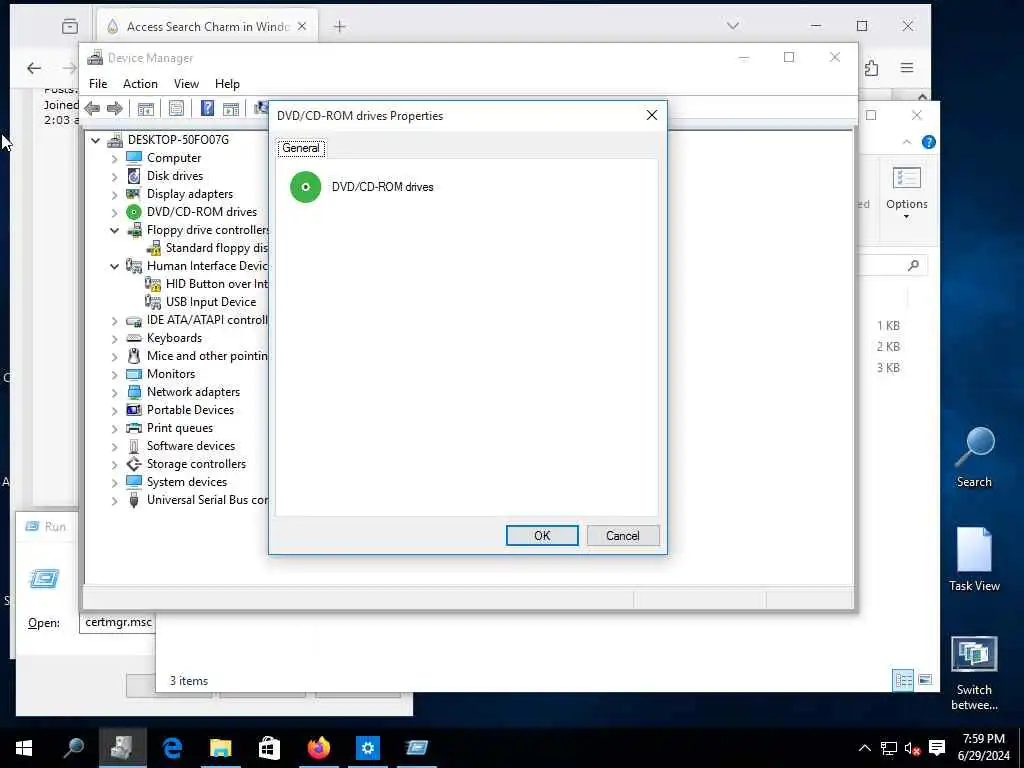The width and height of the screenshot is (1024, 768).
Task: Click the blue Help question-mark toolbar icon
Action: pyautogui.click(x=207, y=108)
